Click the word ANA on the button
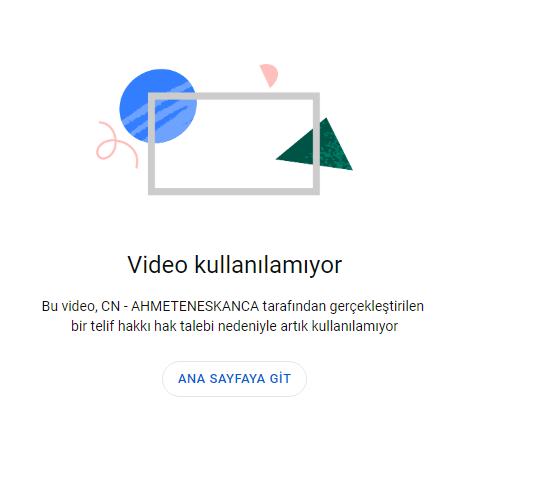This screenshot has height=497, width=556. coord(191,379)
